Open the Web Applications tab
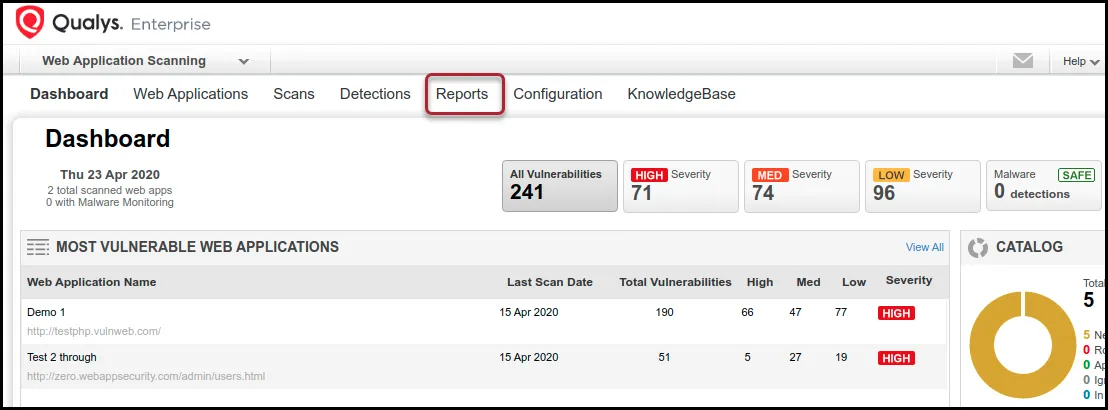This screenshot has width=1108, height=410. [x=191, y=94]
